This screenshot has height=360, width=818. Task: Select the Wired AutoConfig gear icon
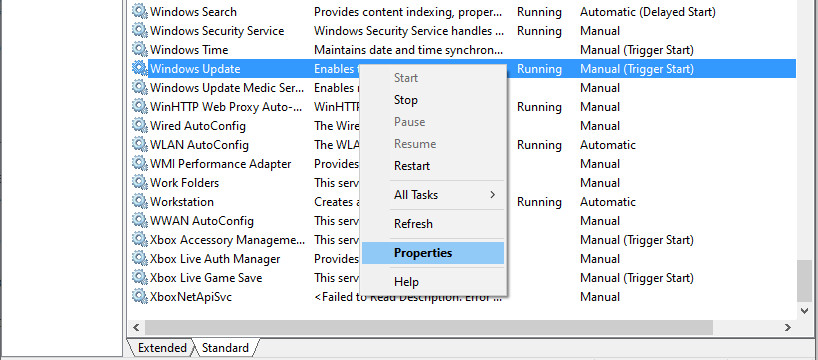(139, 126)
